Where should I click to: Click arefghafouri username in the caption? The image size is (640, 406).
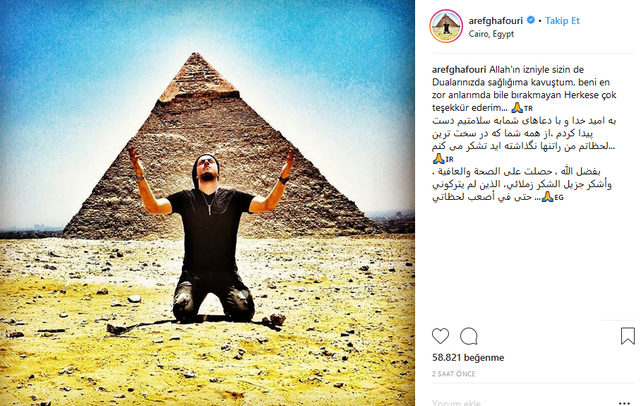point(459,69)
